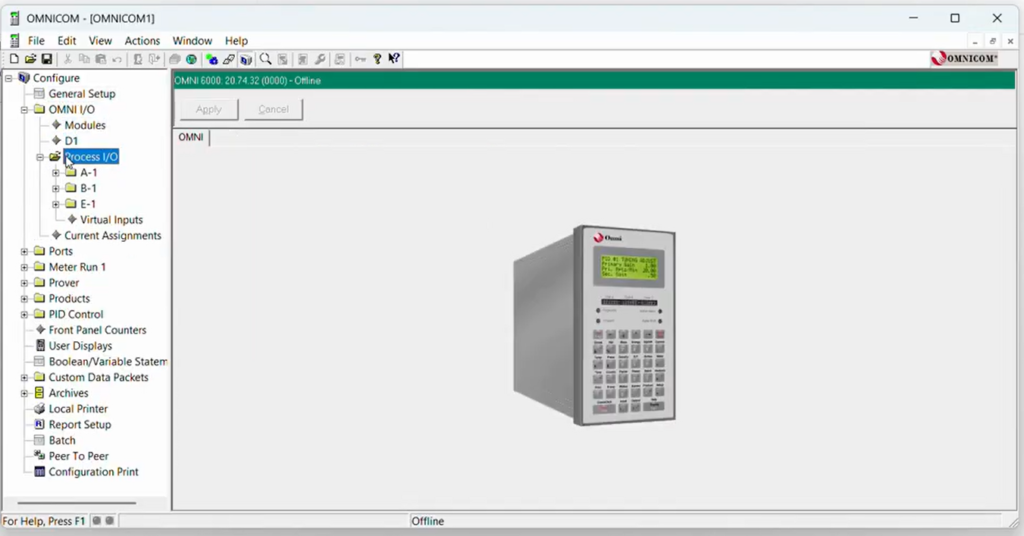Click the Cancel button
The height and width of the screenshot is (536, 1024).
point(273,109)
